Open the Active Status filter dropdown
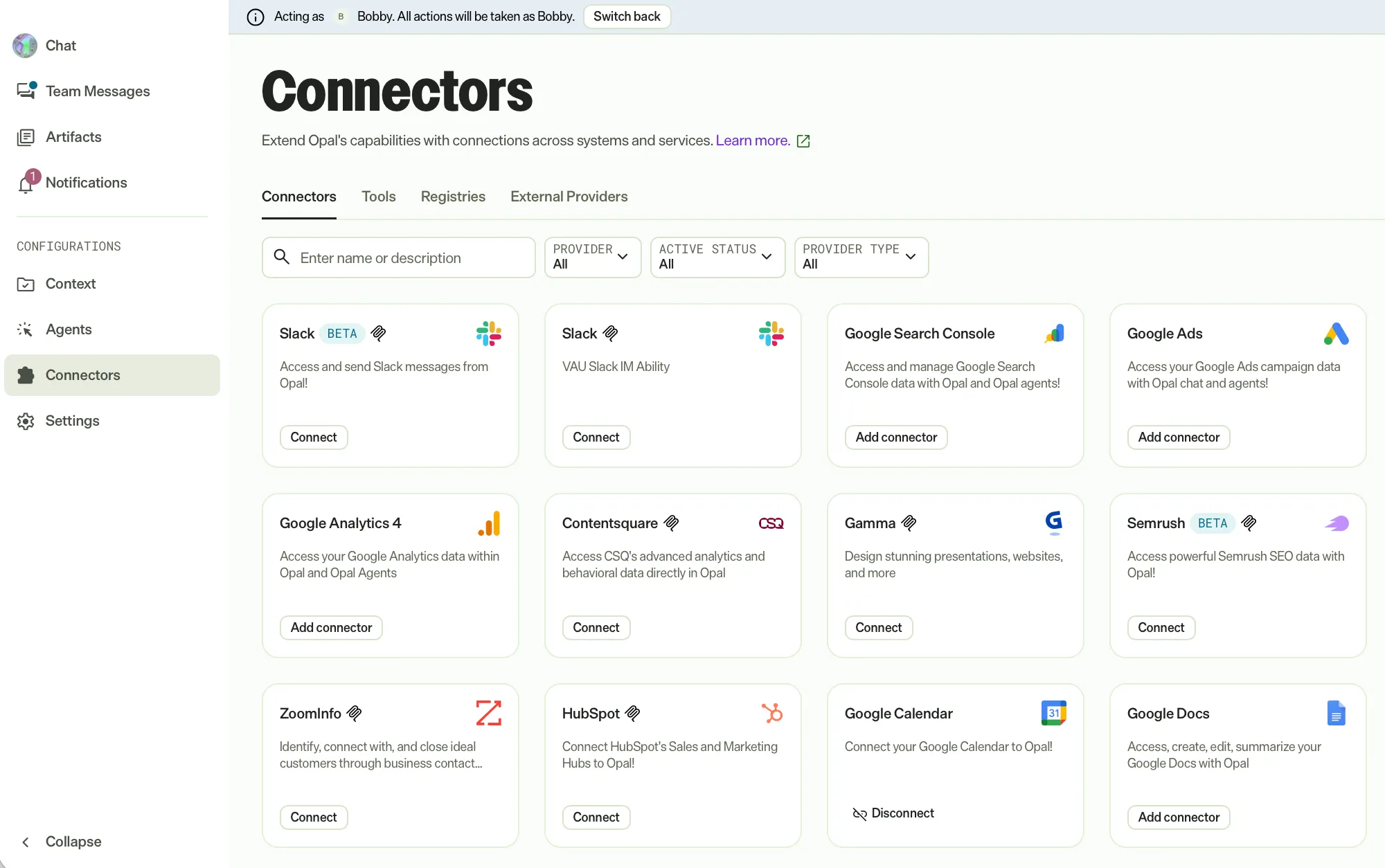 [717, 257]
